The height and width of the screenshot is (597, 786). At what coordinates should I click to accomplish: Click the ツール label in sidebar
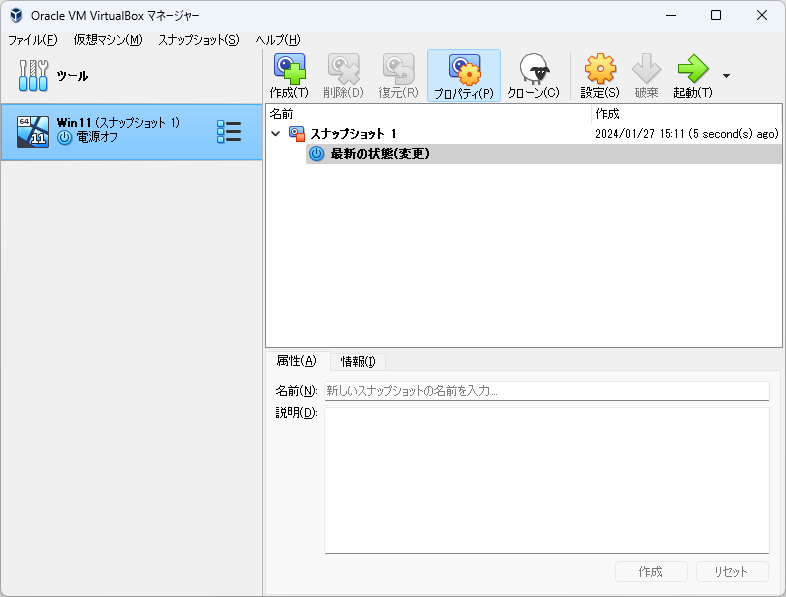tap(72, 76)
